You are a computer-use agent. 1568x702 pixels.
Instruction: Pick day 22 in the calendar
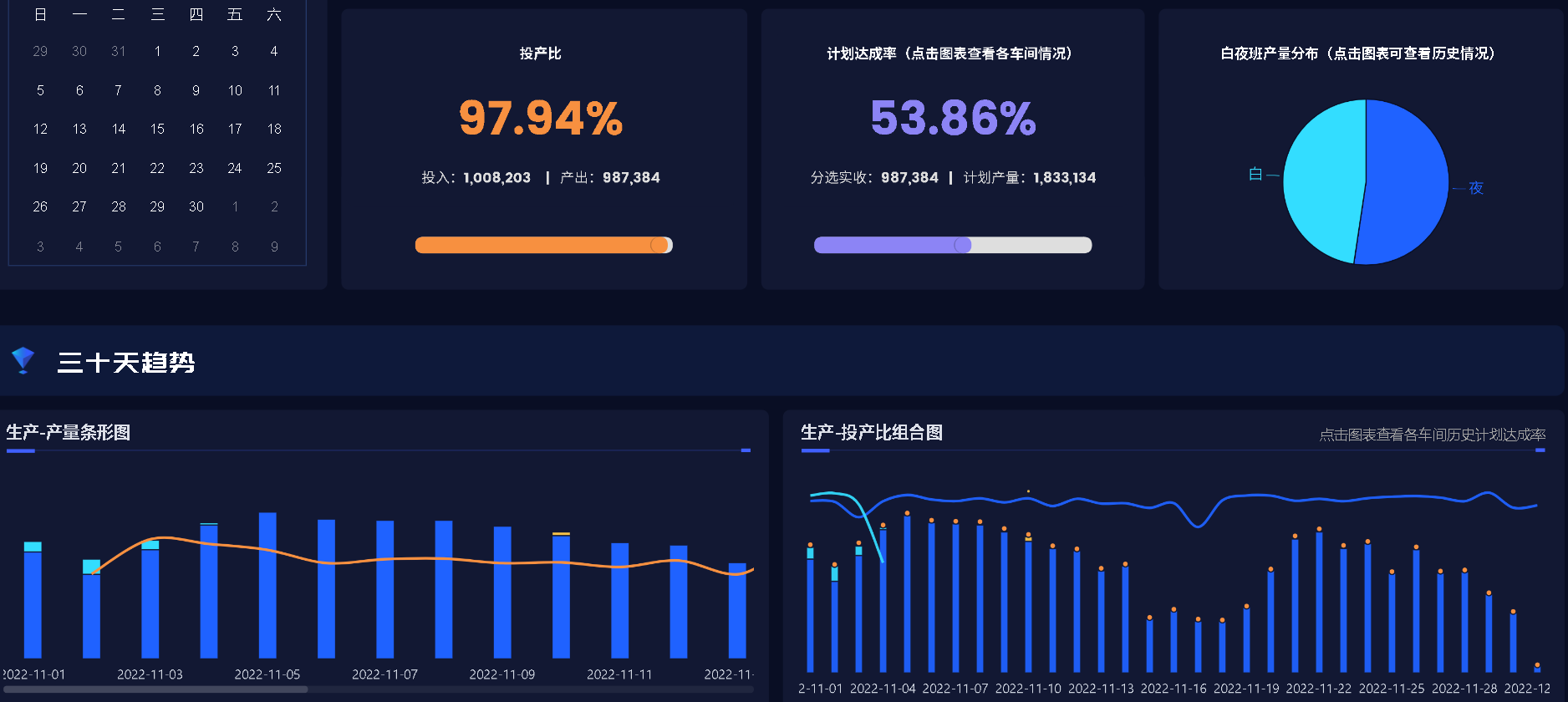pyautogui.click(x=157, y=168)
